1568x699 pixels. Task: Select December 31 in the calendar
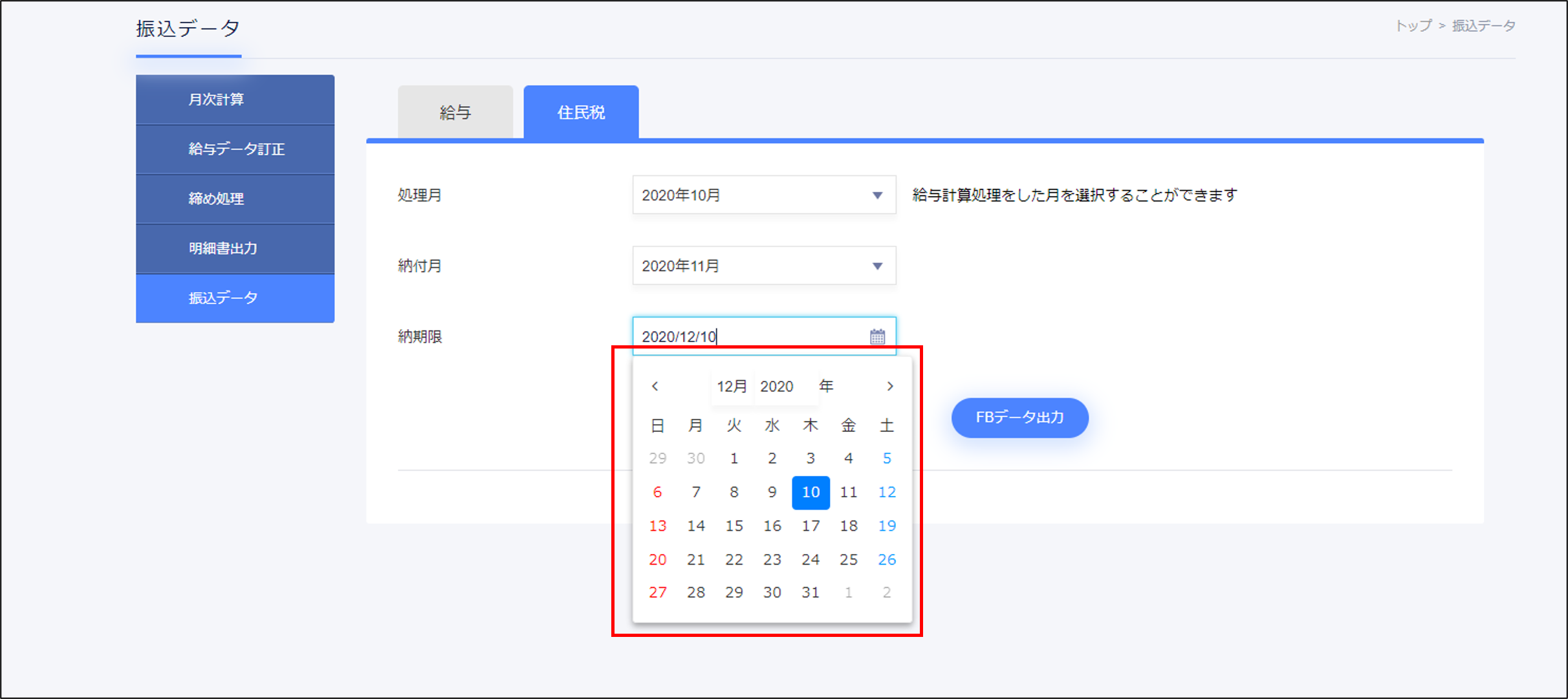tap(811, 592)
